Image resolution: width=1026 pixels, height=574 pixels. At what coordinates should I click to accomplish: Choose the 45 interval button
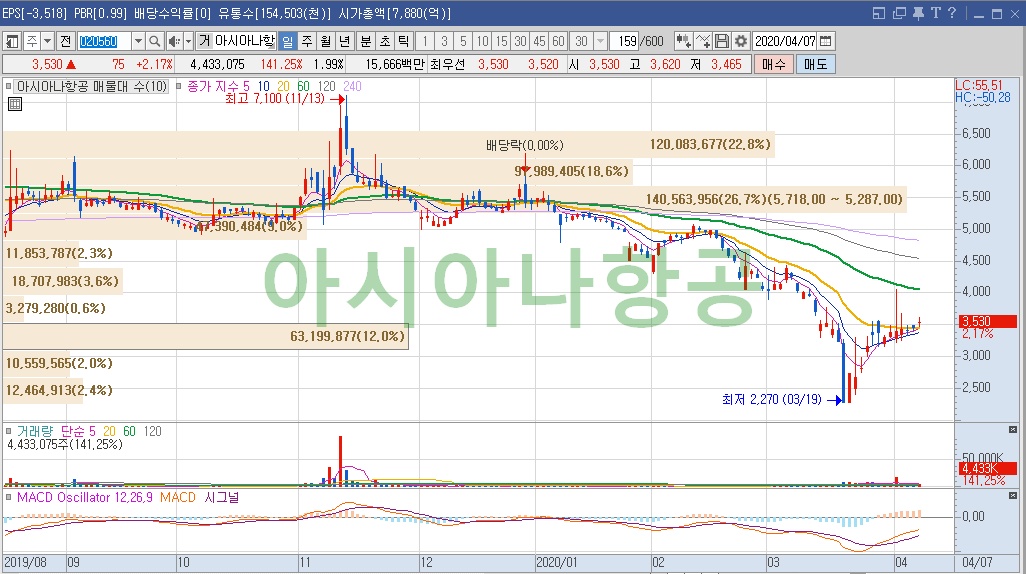pos(539,41)
